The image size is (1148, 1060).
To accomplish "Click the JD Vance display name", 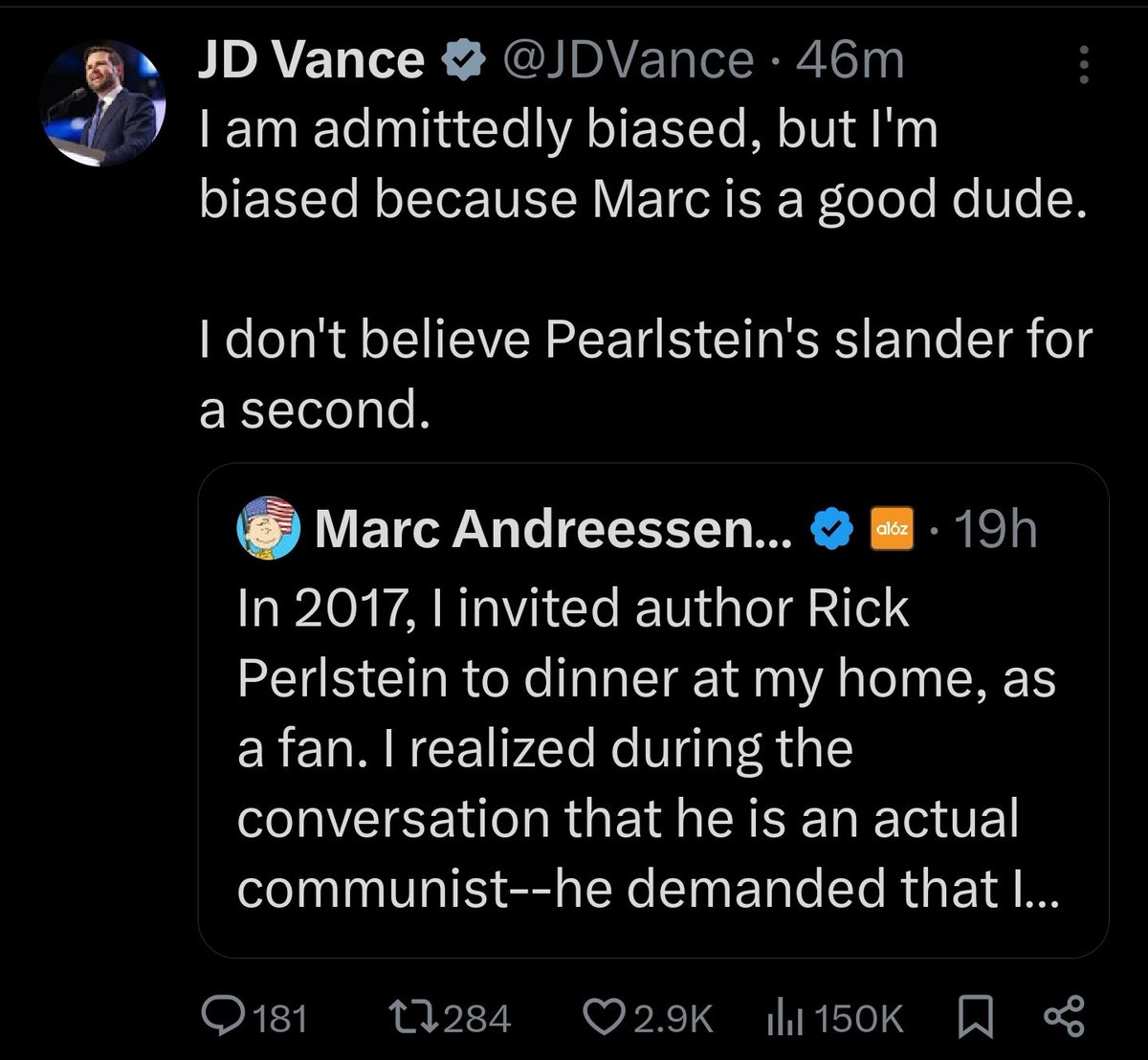I will (x=311, y=61).
